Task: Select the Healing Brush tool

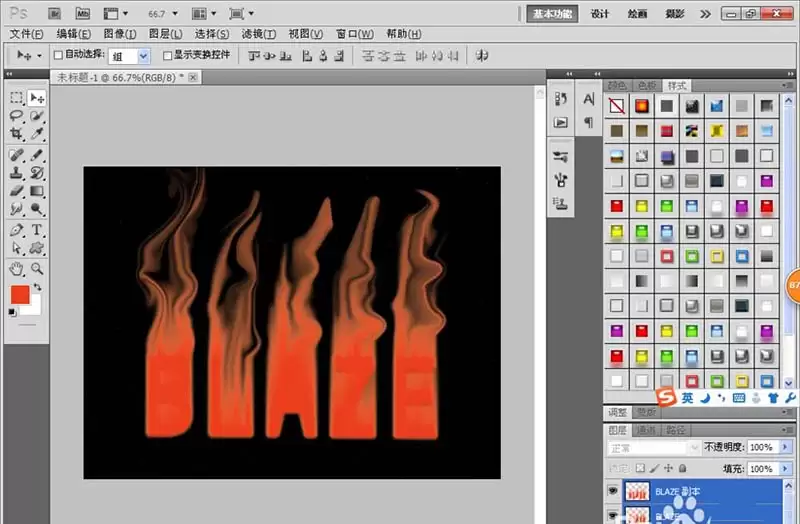Action: click(x=16, y=155)
